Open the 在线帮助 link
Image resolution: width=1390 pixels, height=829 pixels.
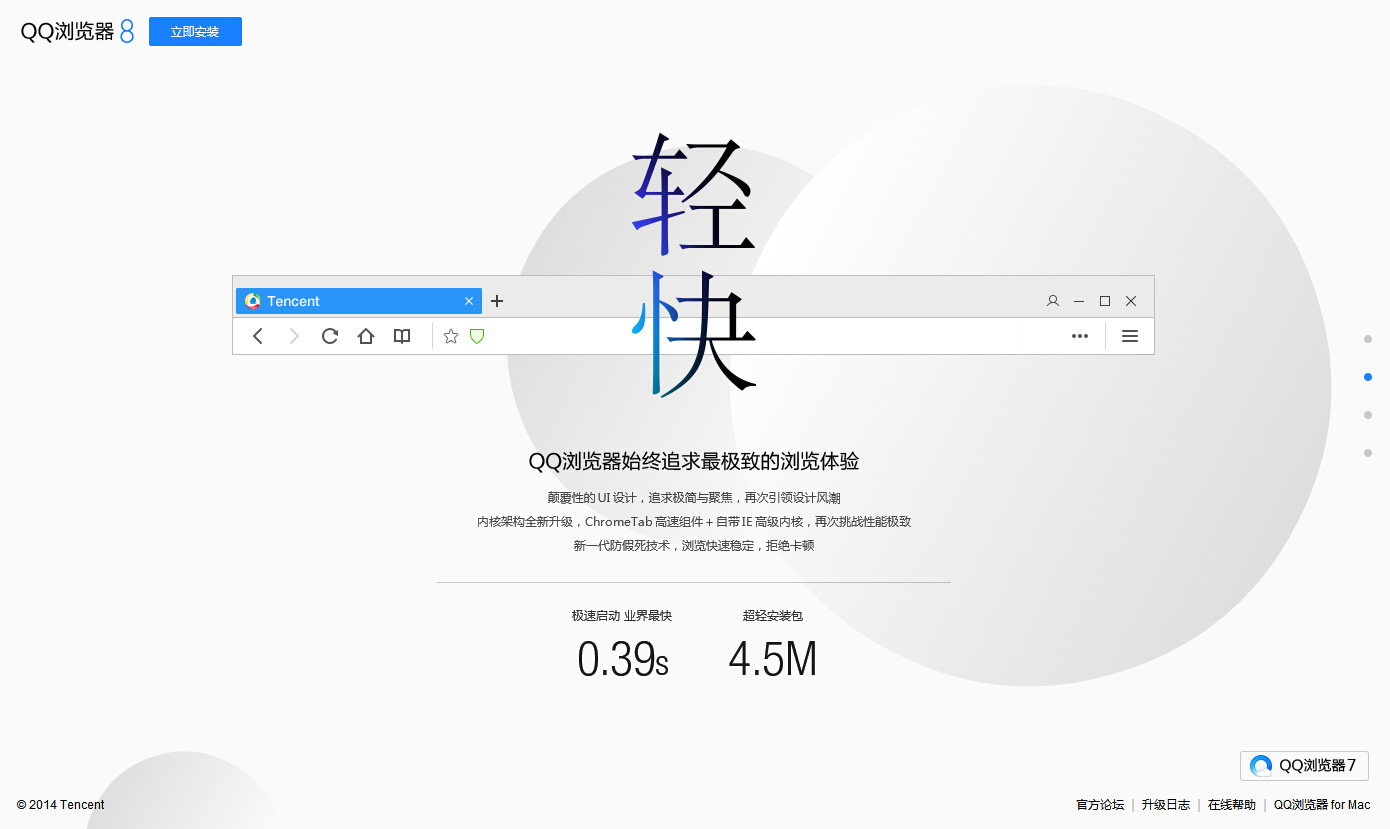[1232, 805]
